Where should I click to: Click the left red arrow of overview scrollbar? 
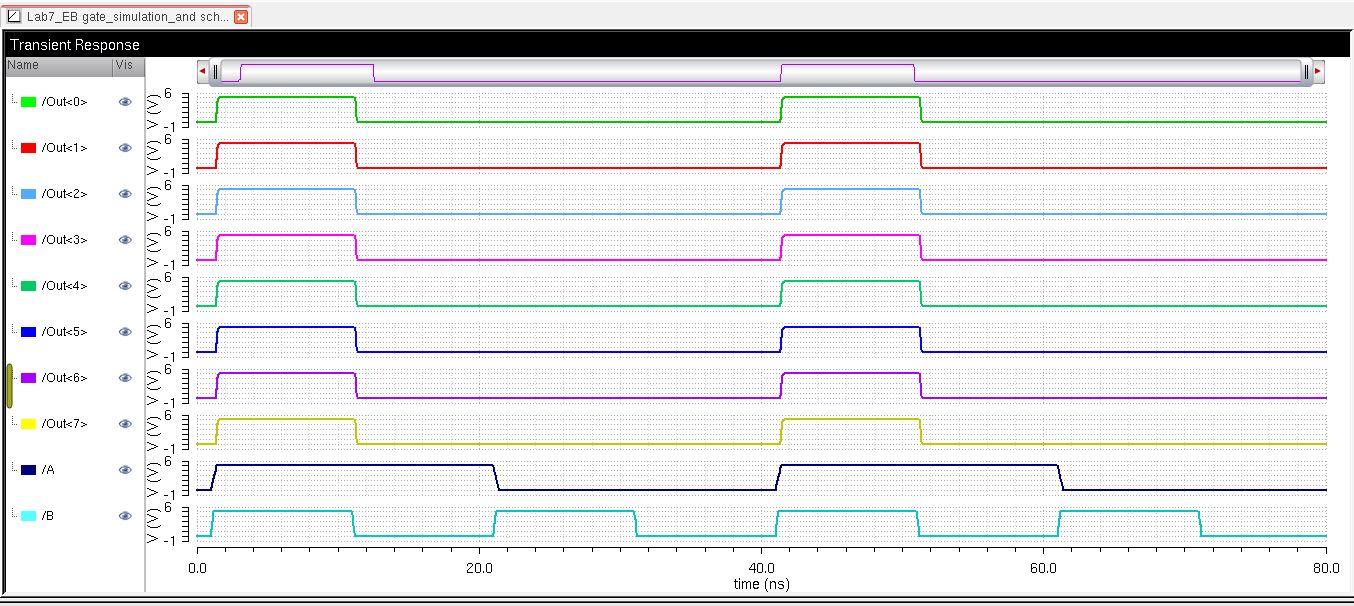tap(203, 71)
